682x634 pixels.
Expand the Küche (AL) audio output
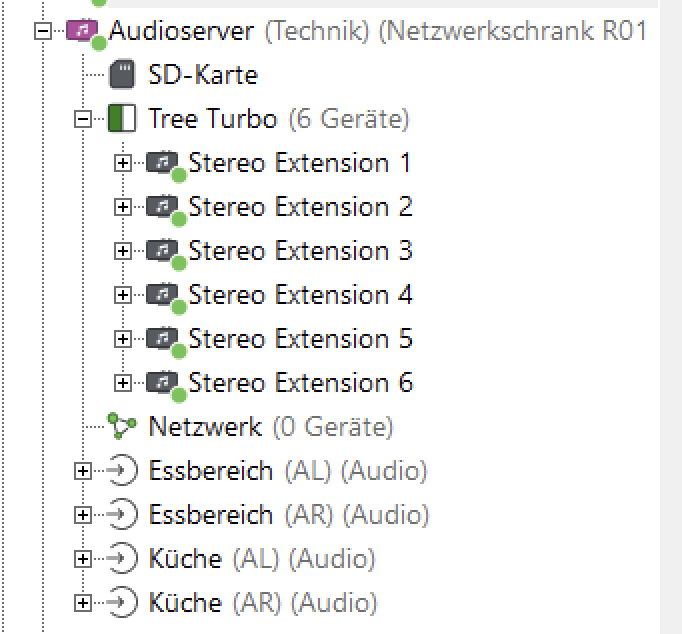tap(83, 559)
